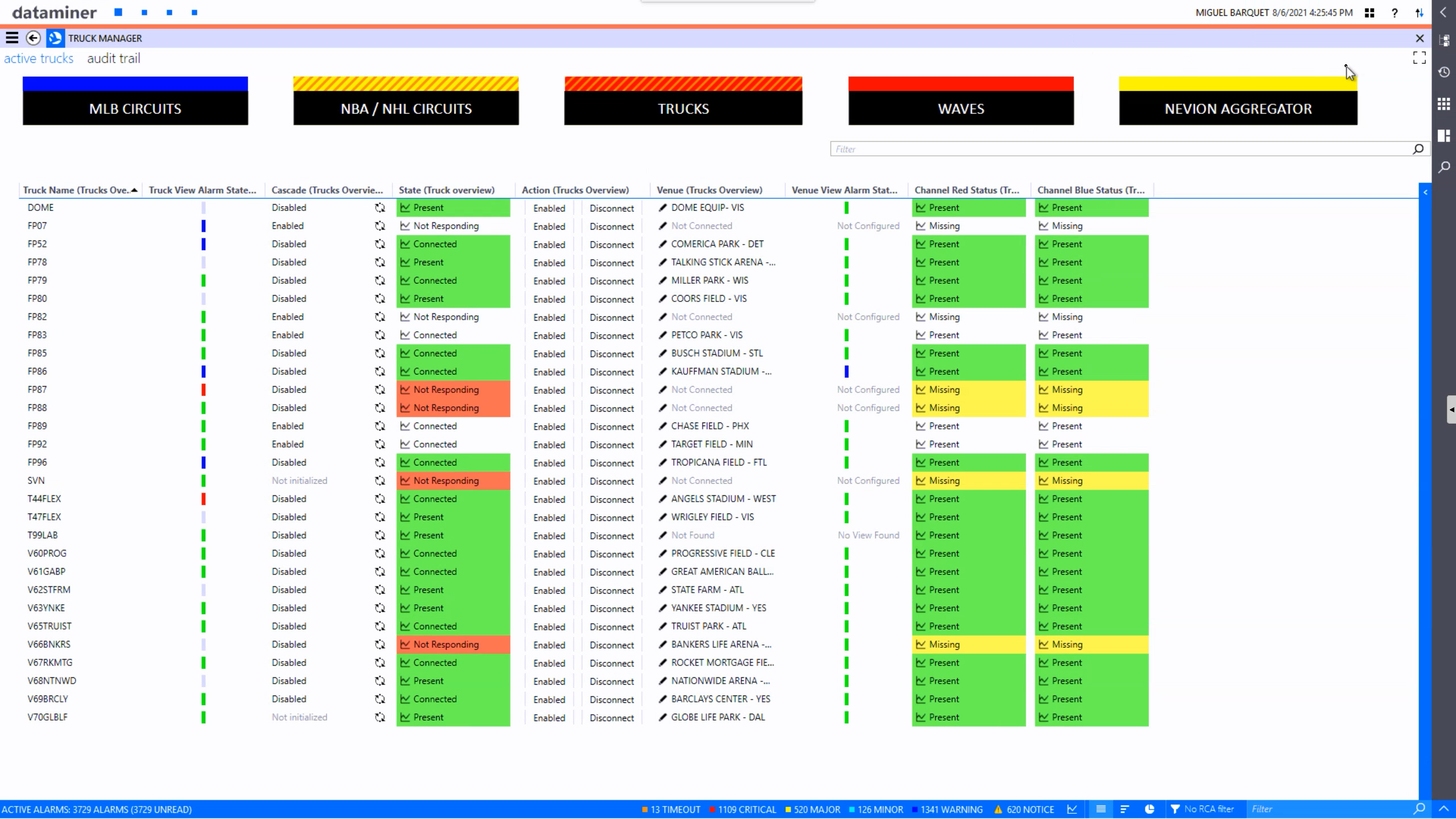Viewport: 1456px width, 819px height.
Task: Open NEVION AGGREGATOR view
Action: tap(1238, 101)
